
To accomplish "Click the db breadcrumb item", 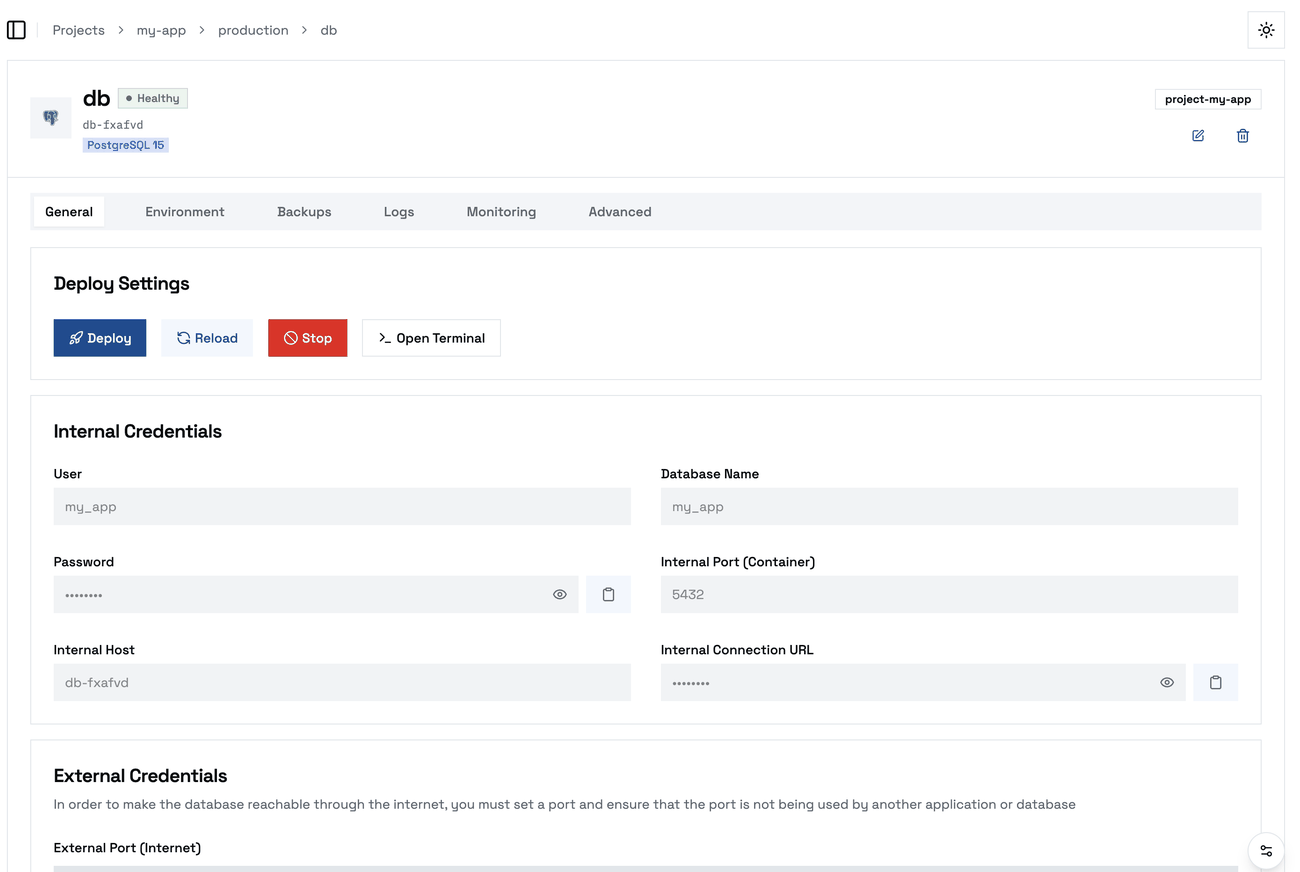I will 329,30.
